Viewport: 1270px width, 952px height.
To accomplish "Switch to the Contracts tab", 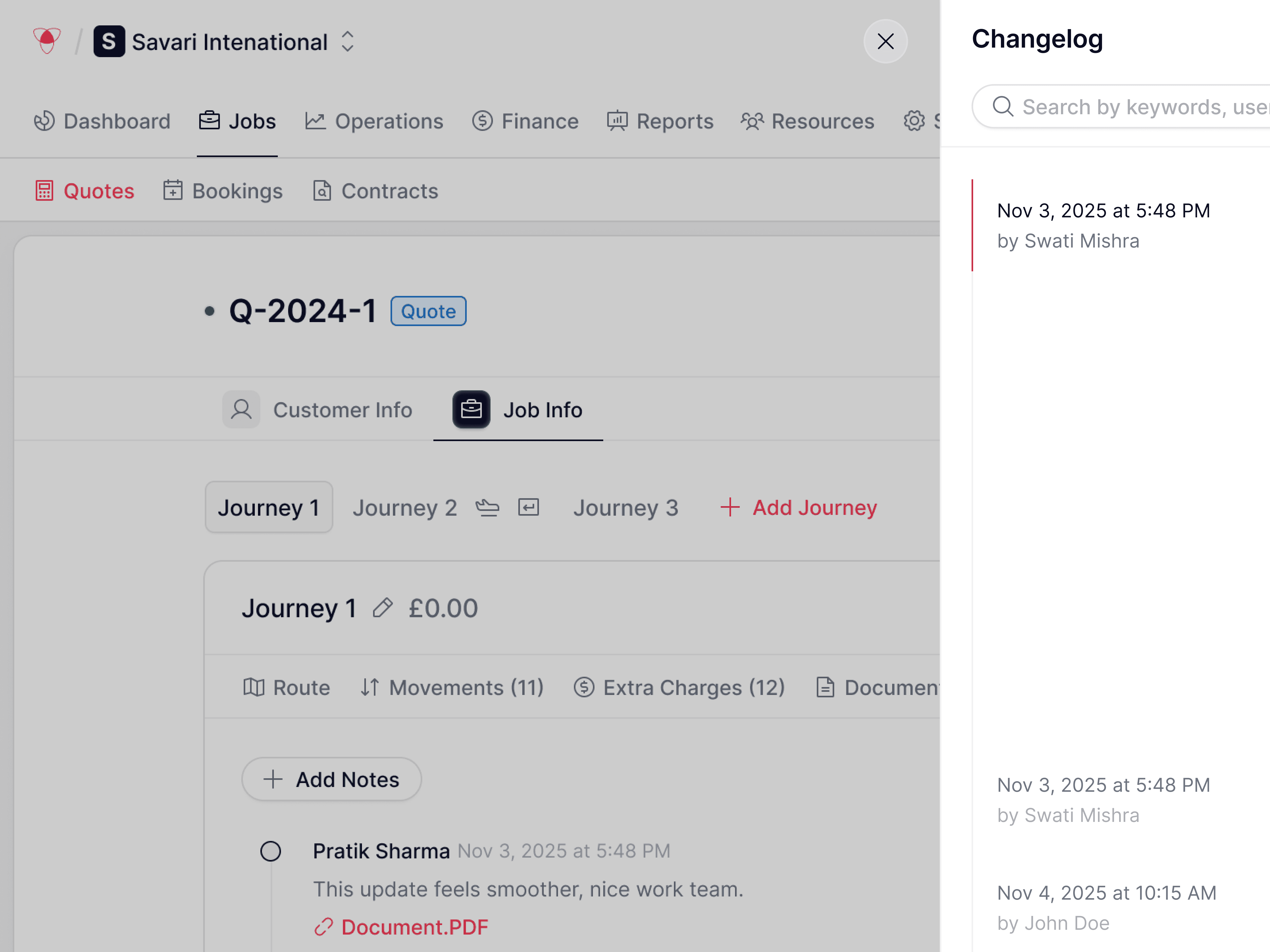I will 375,191.
